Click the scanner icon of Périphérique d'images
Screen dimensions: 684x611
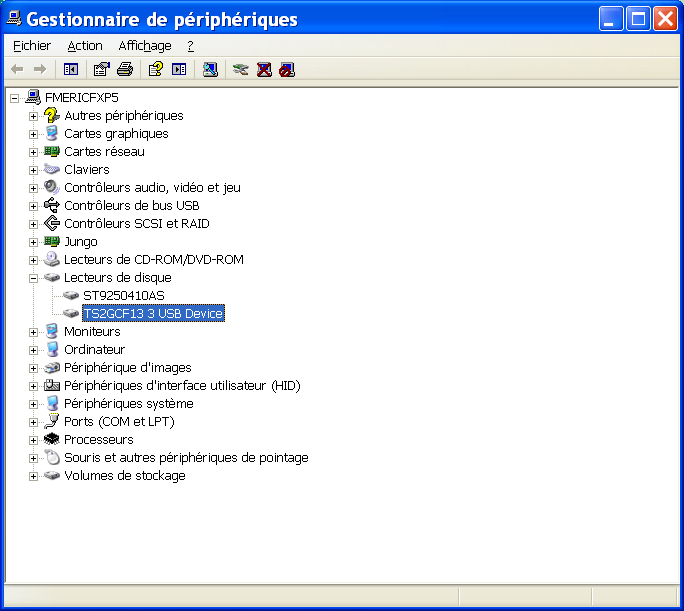[52, 368]
